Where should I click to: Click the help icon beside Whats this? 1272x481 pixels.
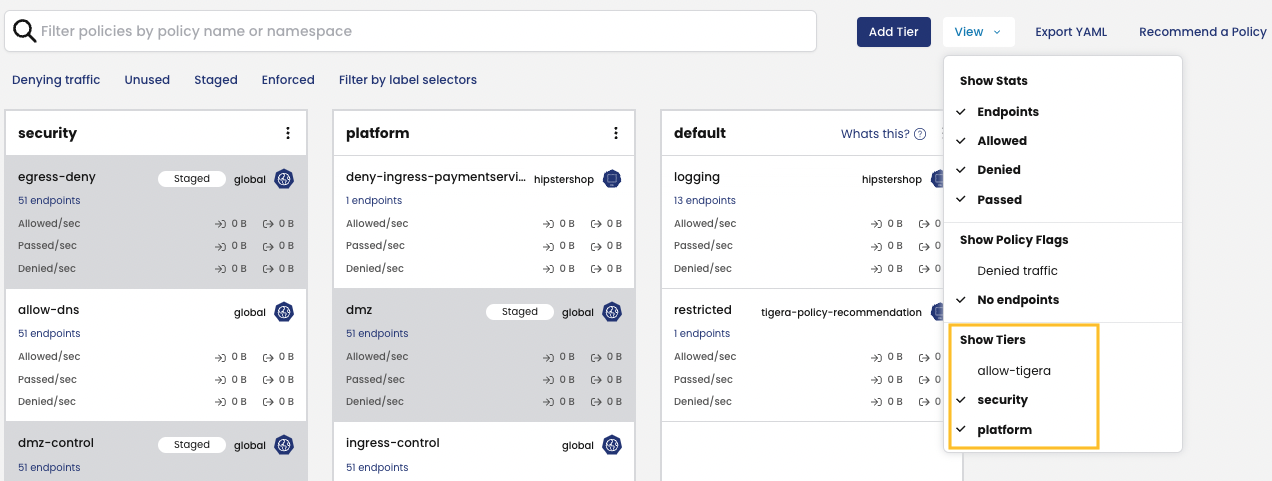920,134
